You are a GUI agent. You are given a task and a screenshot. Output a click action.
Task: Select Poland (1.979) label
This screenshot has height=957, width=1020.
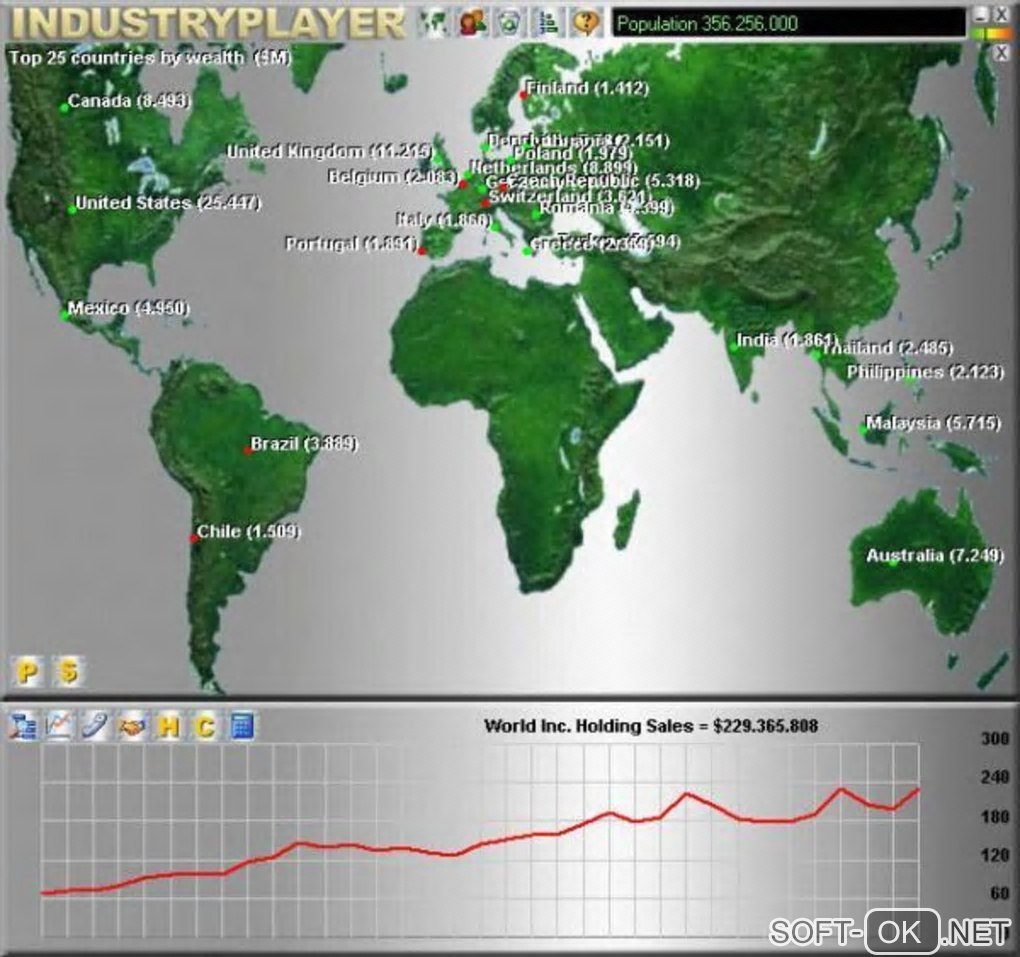[x=572, y=154]
